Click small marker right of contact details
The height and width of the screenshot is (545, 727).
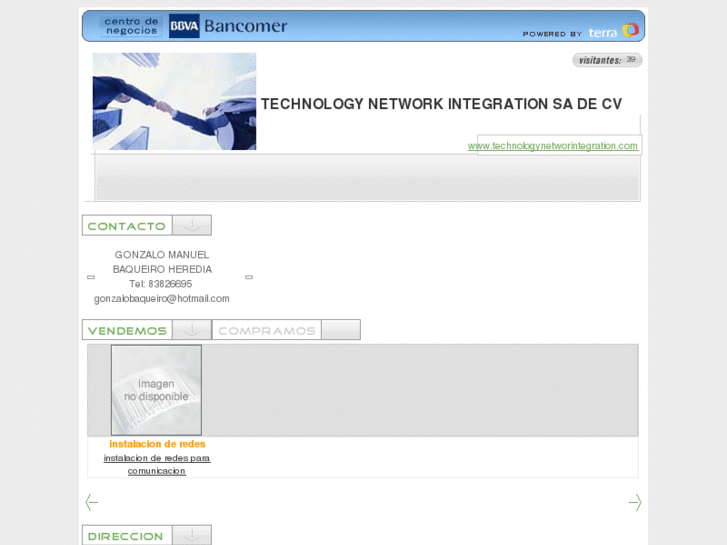(249, 277)
